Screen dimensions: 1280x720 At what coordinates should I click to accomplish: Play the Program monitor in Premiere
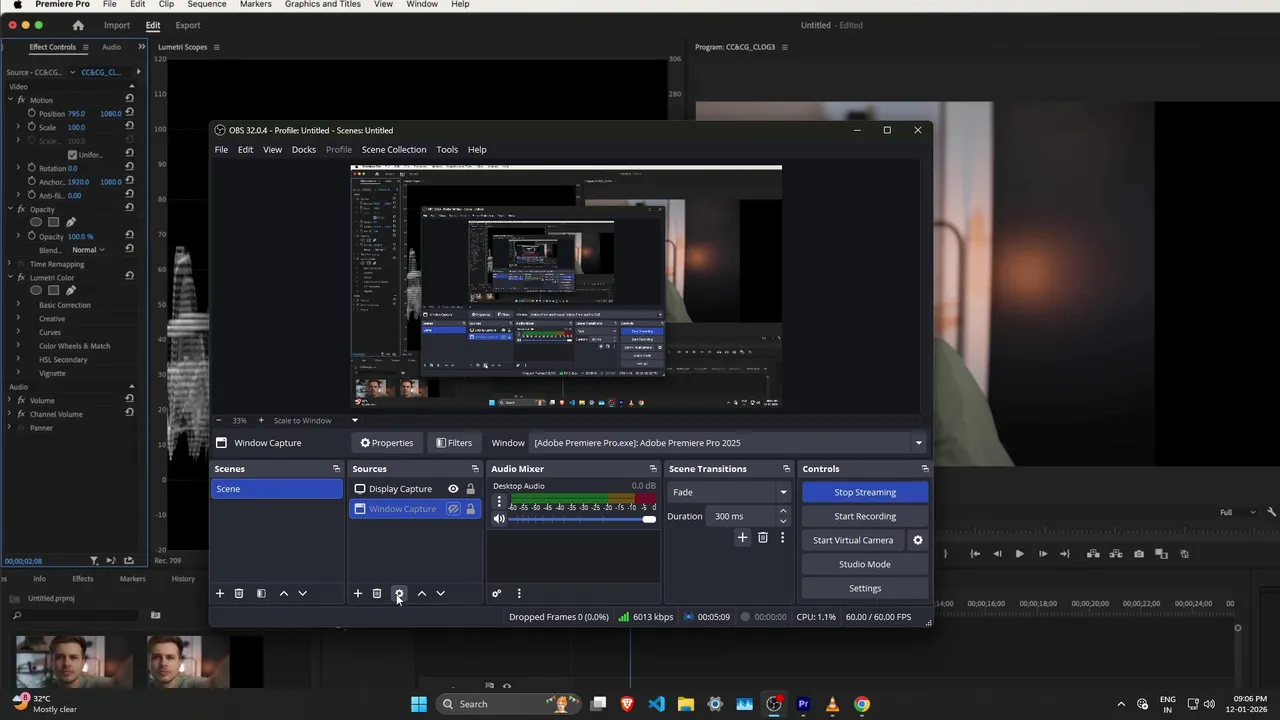coord(1020,553)
